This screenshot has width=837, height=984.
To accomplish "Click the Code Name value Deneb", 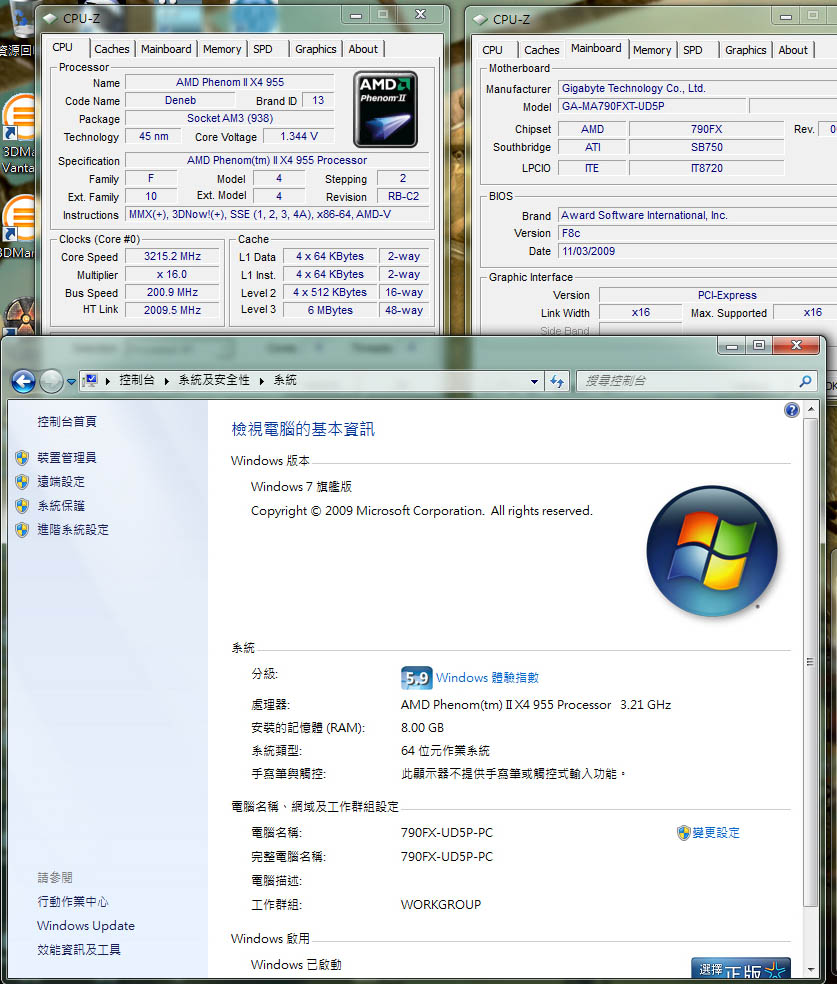I will coord(180,100).
